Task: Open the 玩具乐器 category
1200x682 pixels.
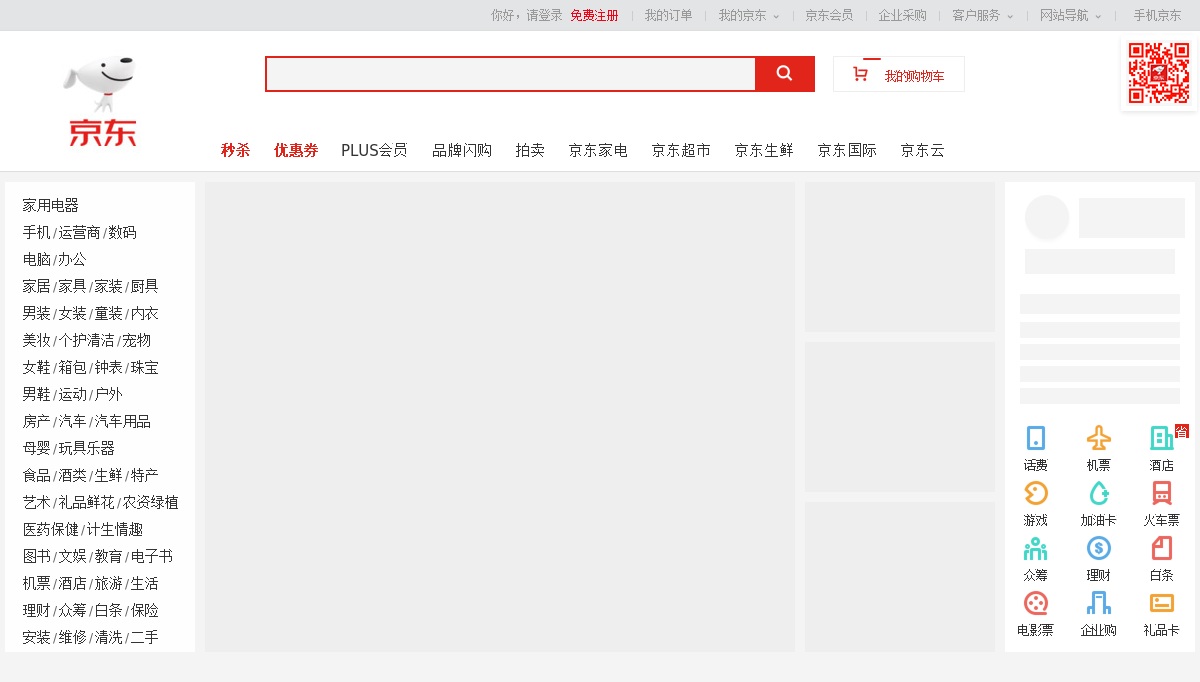Action: click(87, 448)
